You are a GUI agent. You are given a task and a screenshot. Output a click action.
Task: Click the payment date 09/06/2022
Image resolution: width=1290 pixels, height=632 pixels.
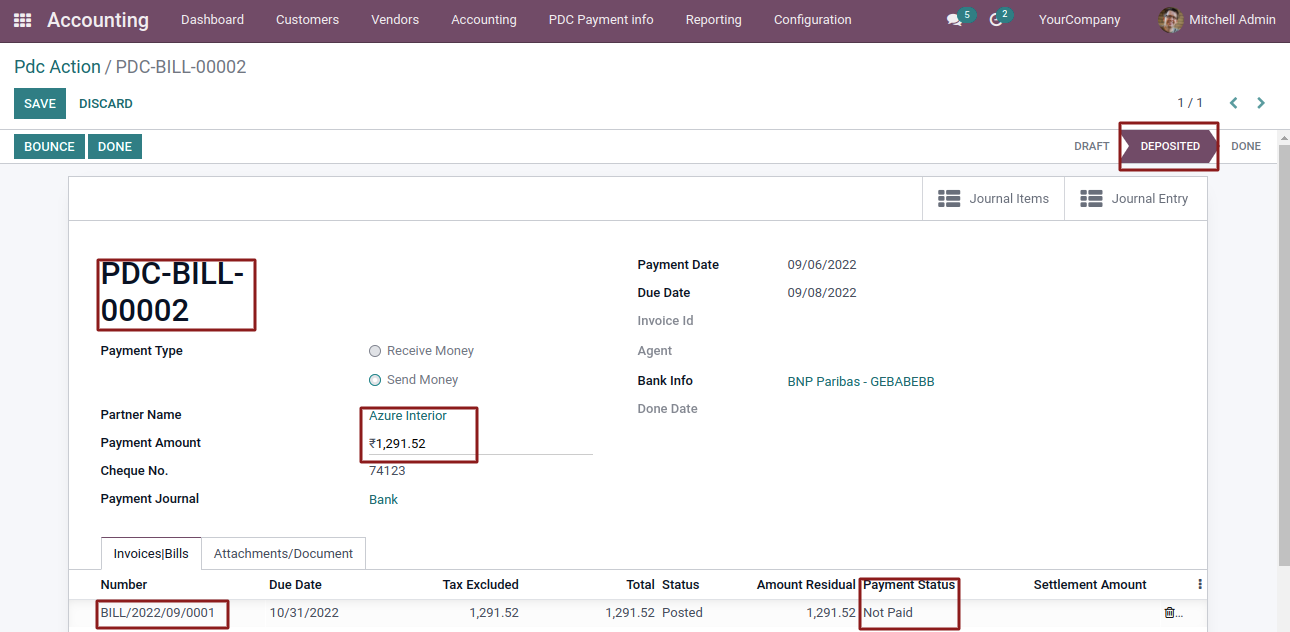(x=822, y=265)
